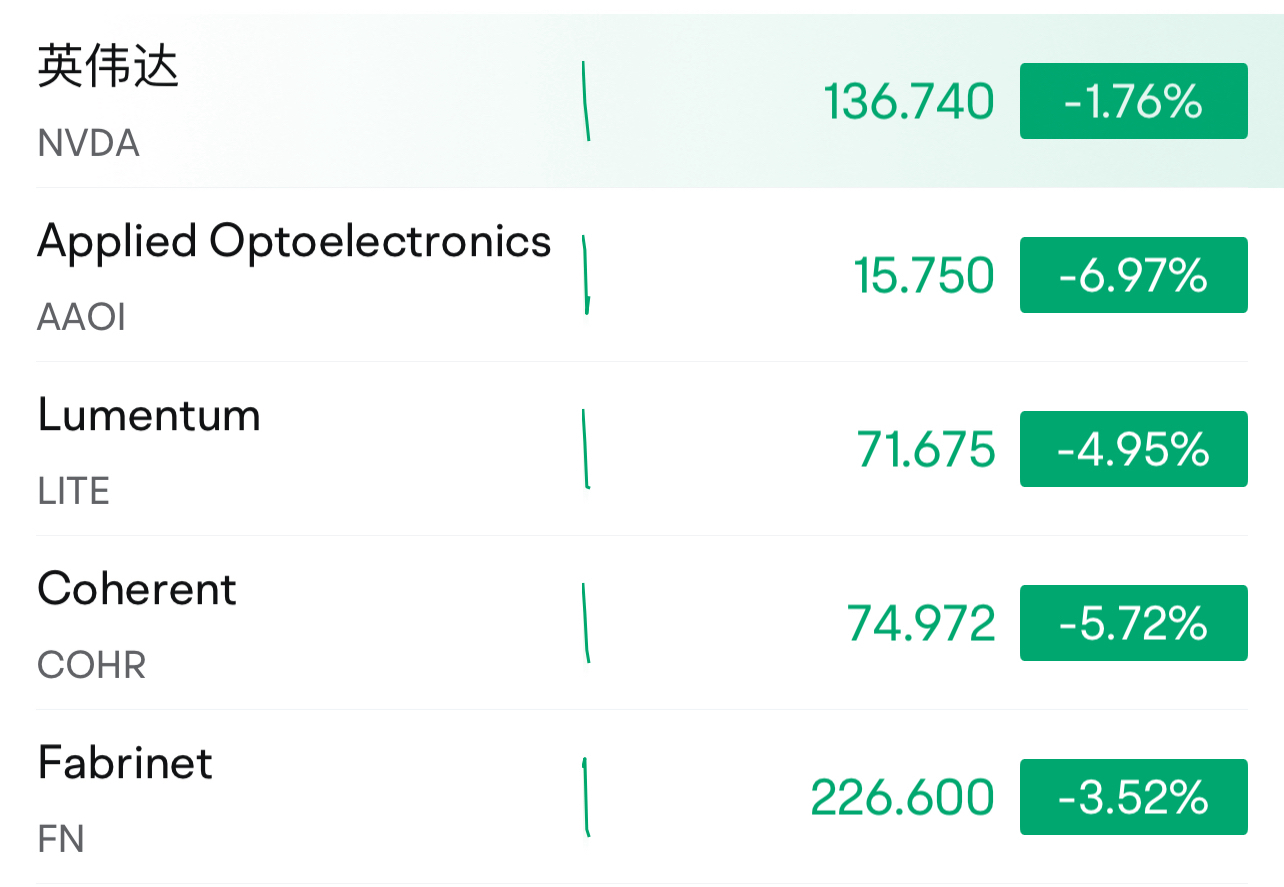Click Coherent price 74.972

(x=921, y=624)
